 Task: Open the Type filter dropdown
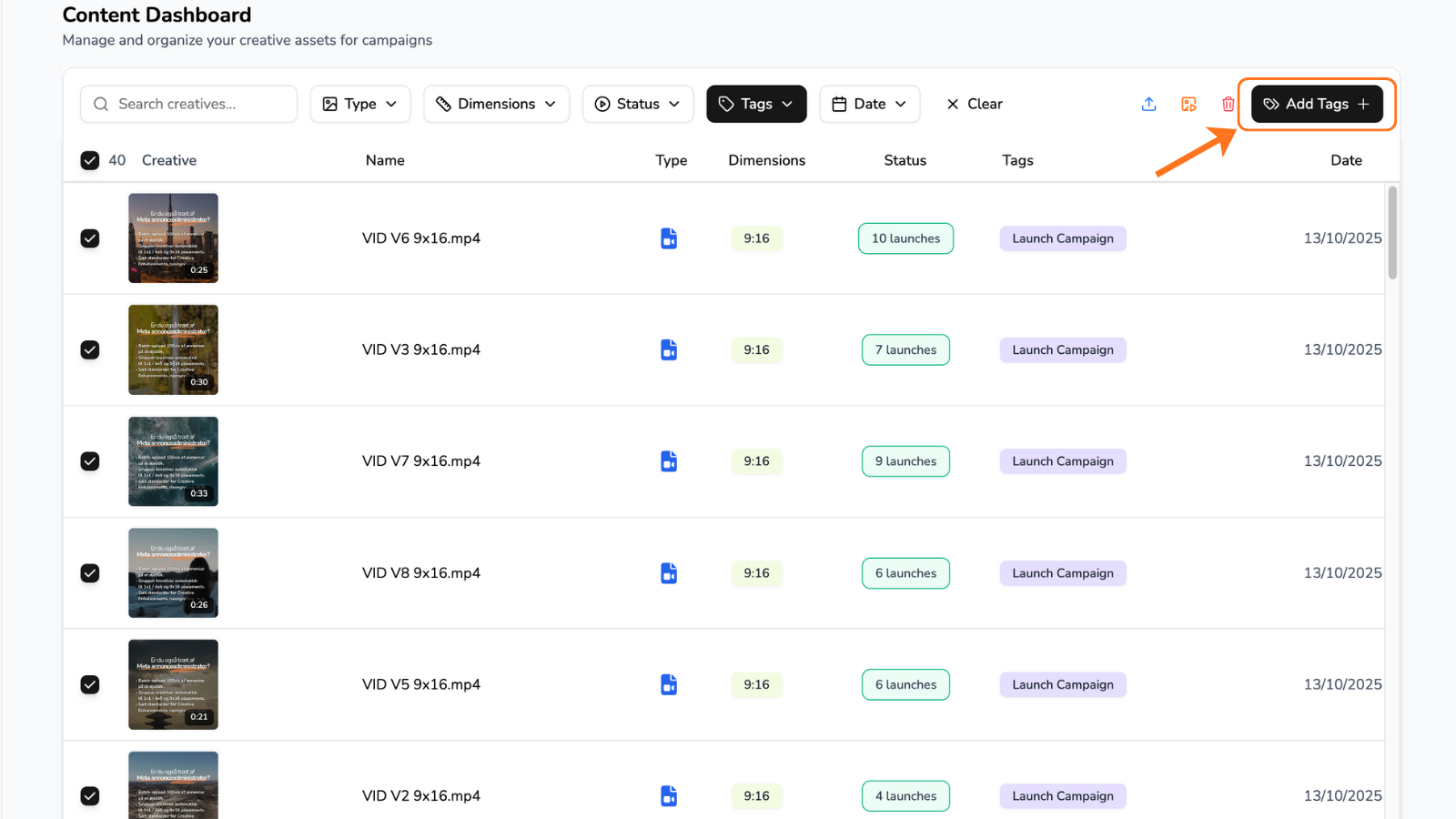point(360,104)
